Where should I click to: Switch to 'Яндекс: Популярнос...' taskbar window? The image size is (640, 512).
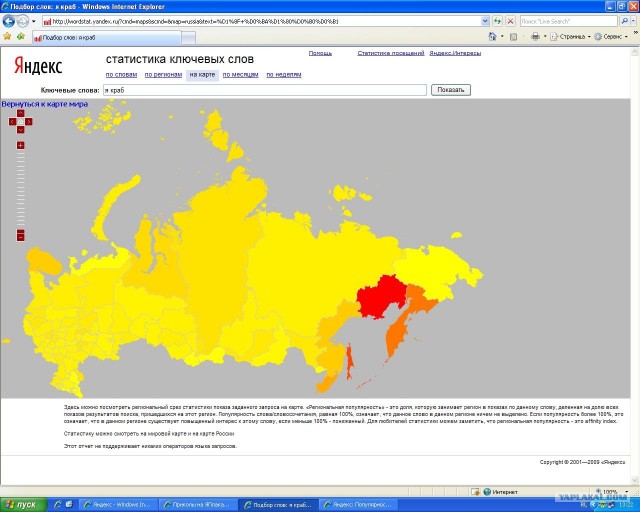(358, 505)
